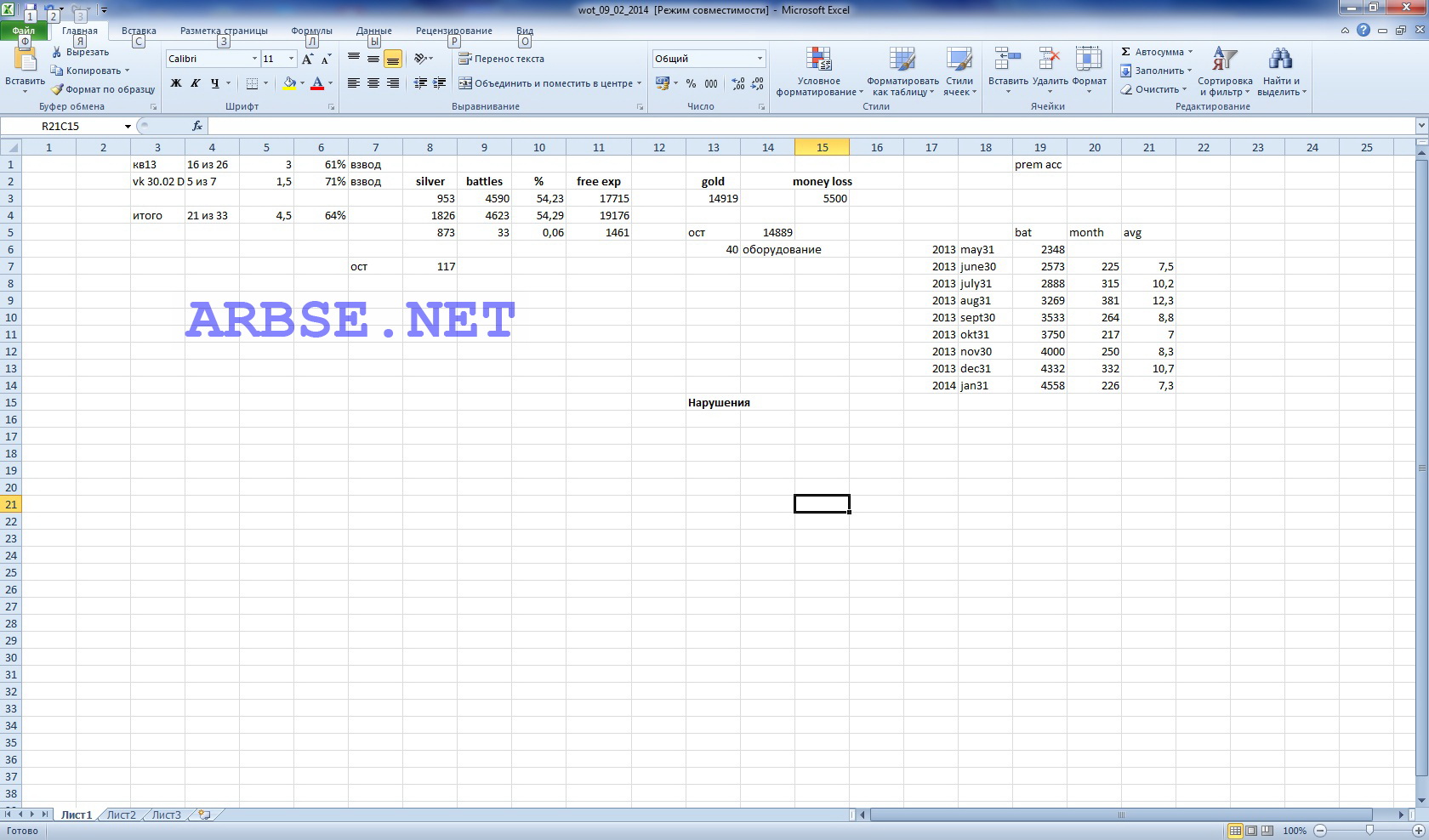Screen dimensions: 1429x840
Task: Click the borders icon in Шрифт group
Action: (252, 83)
